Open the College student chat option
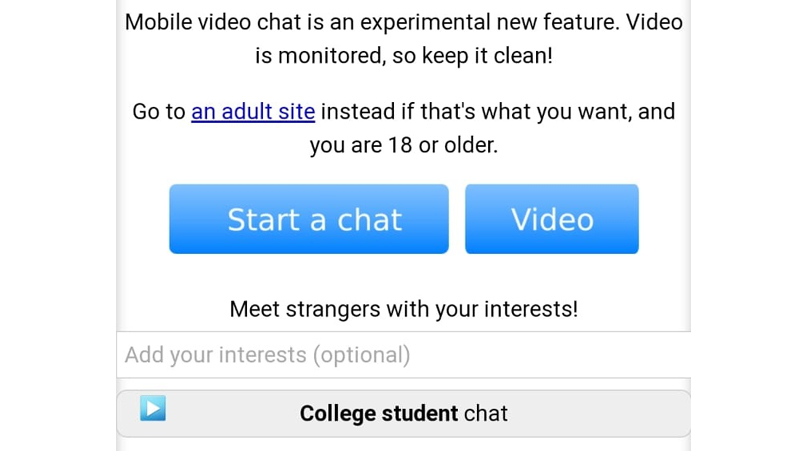Image resolution: width=800 pixels, height=451 pixels. [x=404, y=413]
